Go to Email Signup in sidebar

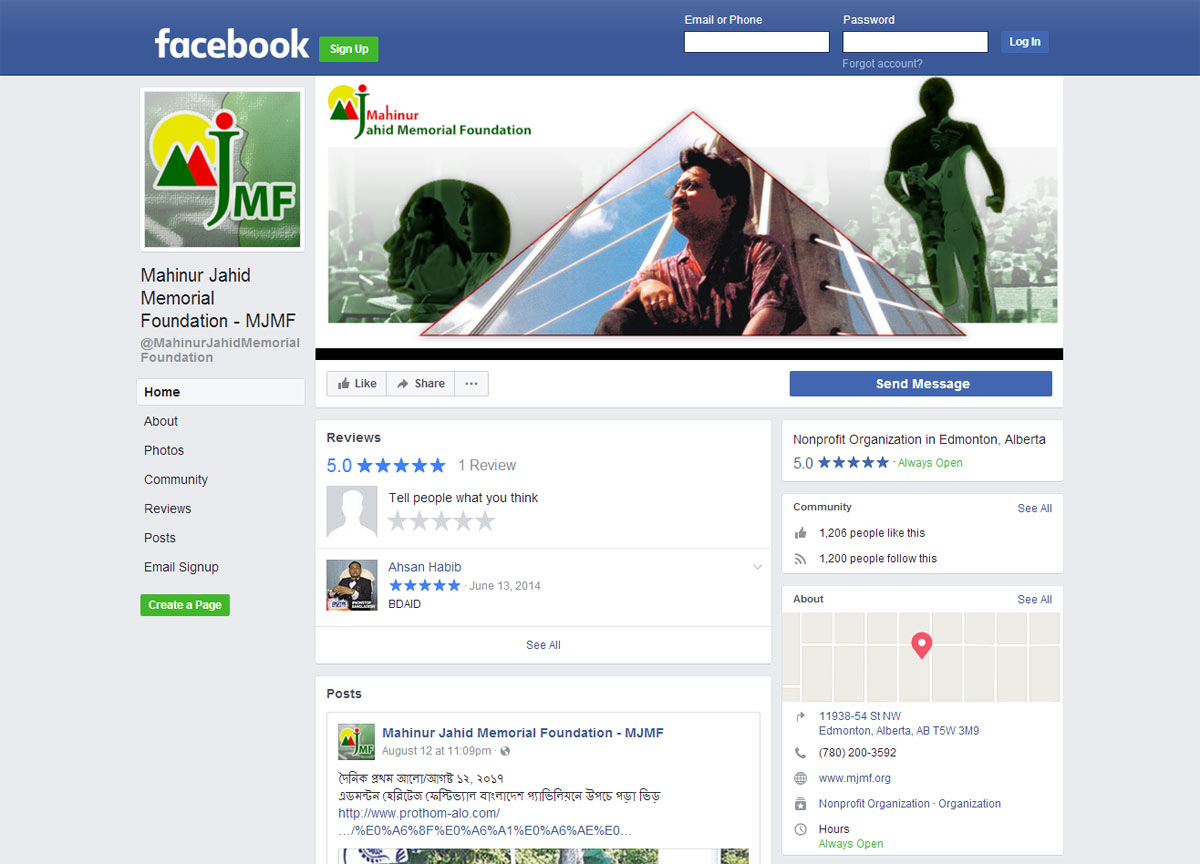click(x=181, y=567)
